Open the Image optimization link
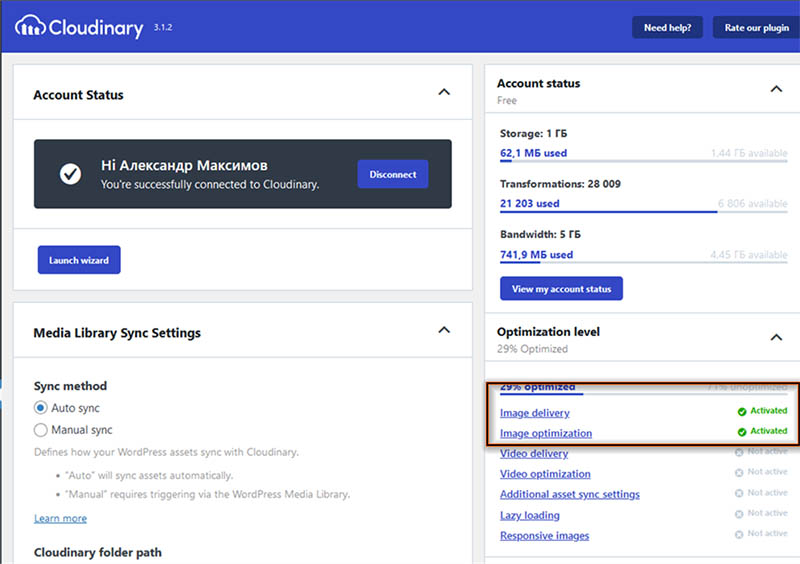Screen dimensions: 800x564 546,433
